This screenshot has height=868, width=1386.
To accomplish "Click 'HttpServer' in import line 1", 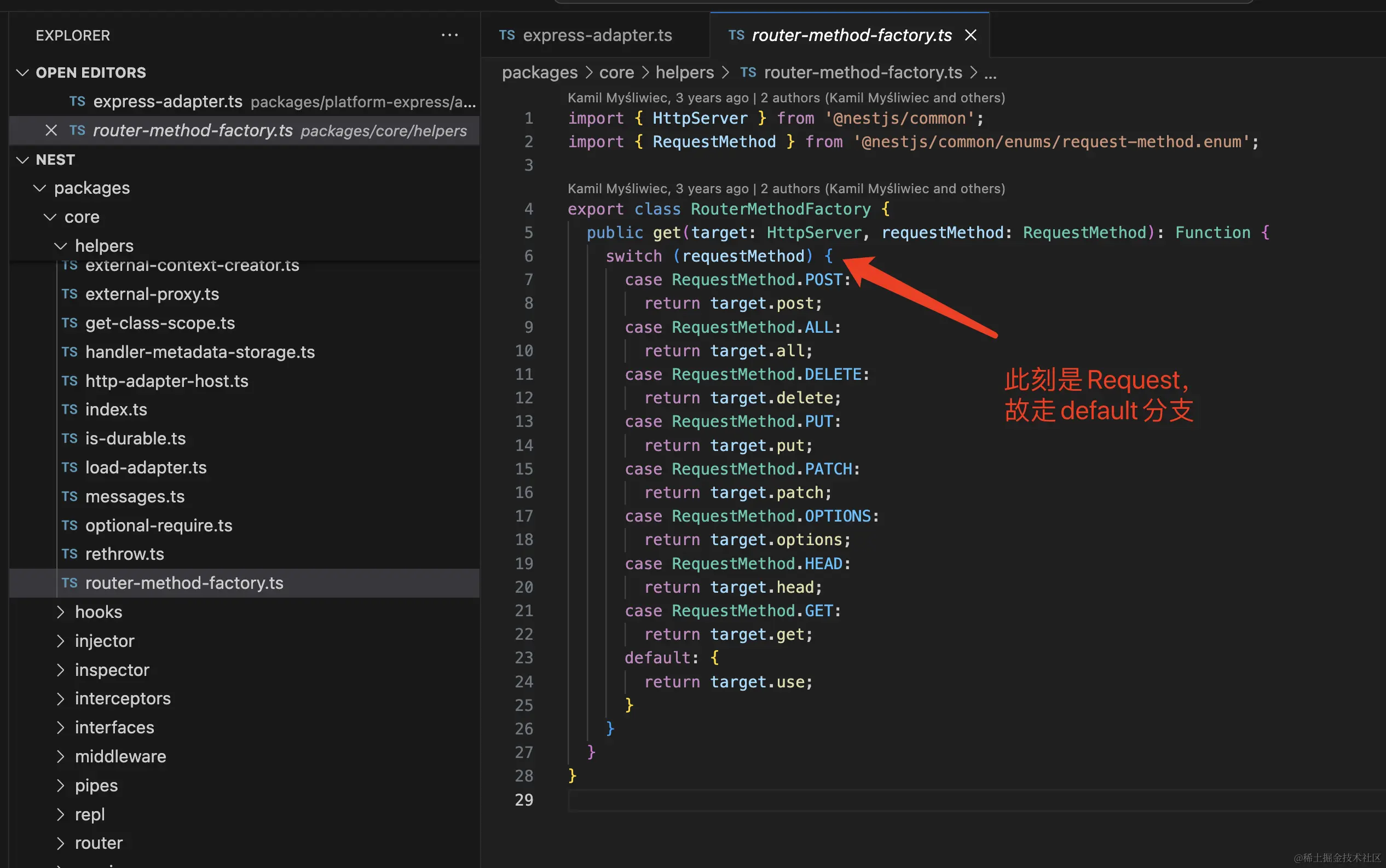I will click(x=700, y=119).
